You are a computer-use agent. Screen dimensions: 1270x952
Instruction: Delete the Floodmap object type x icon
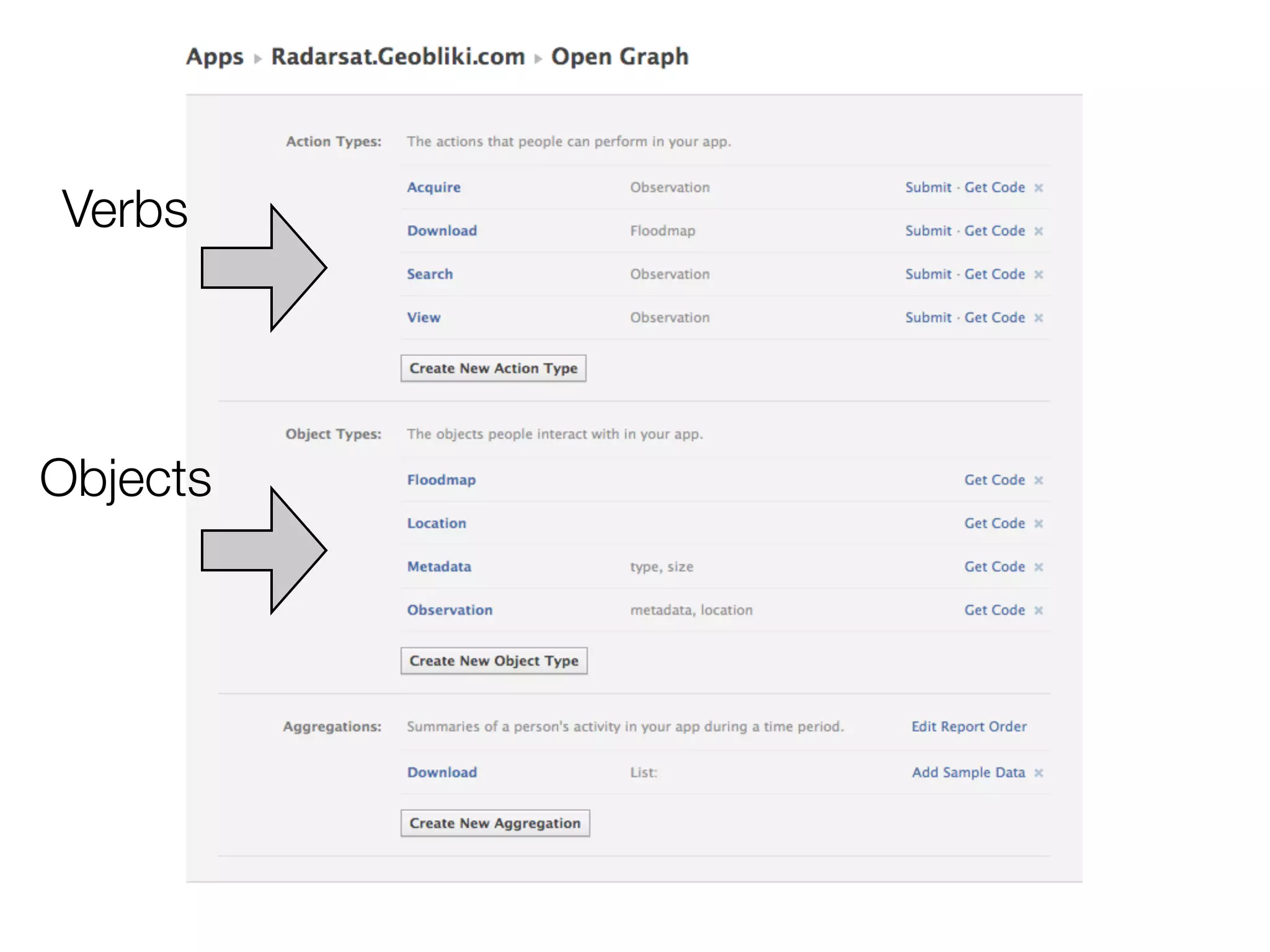(x=1039, y=480)
